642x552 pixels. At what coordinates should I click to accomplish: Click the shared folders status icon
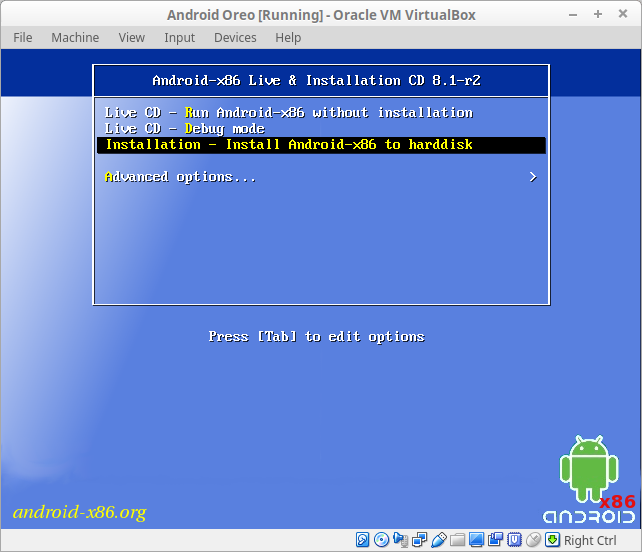tap(457, 540)
